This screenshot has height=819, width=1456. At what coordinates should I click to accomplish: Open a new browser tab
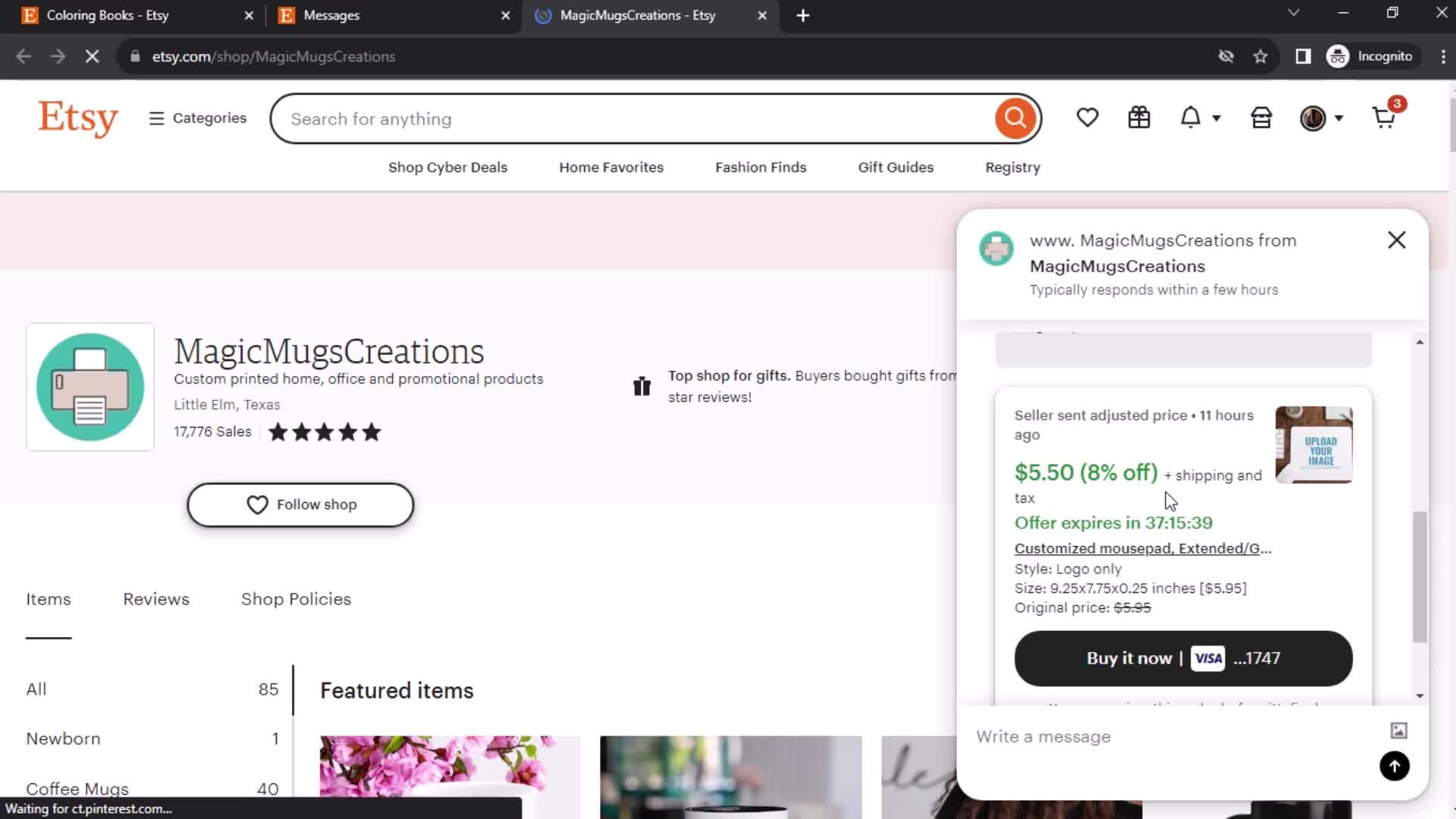(803, 15)
